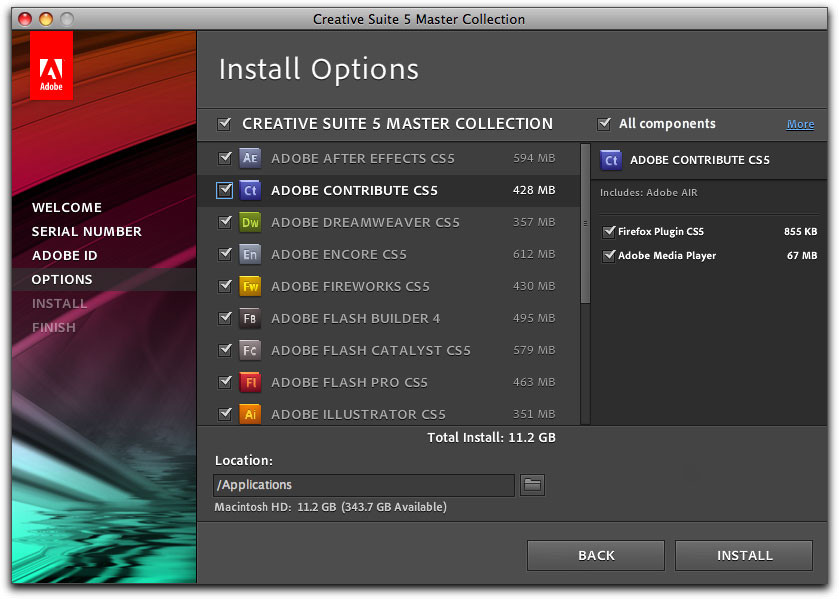
Task: Click the Flash Pro Fl icon
Action: point(250,382)
